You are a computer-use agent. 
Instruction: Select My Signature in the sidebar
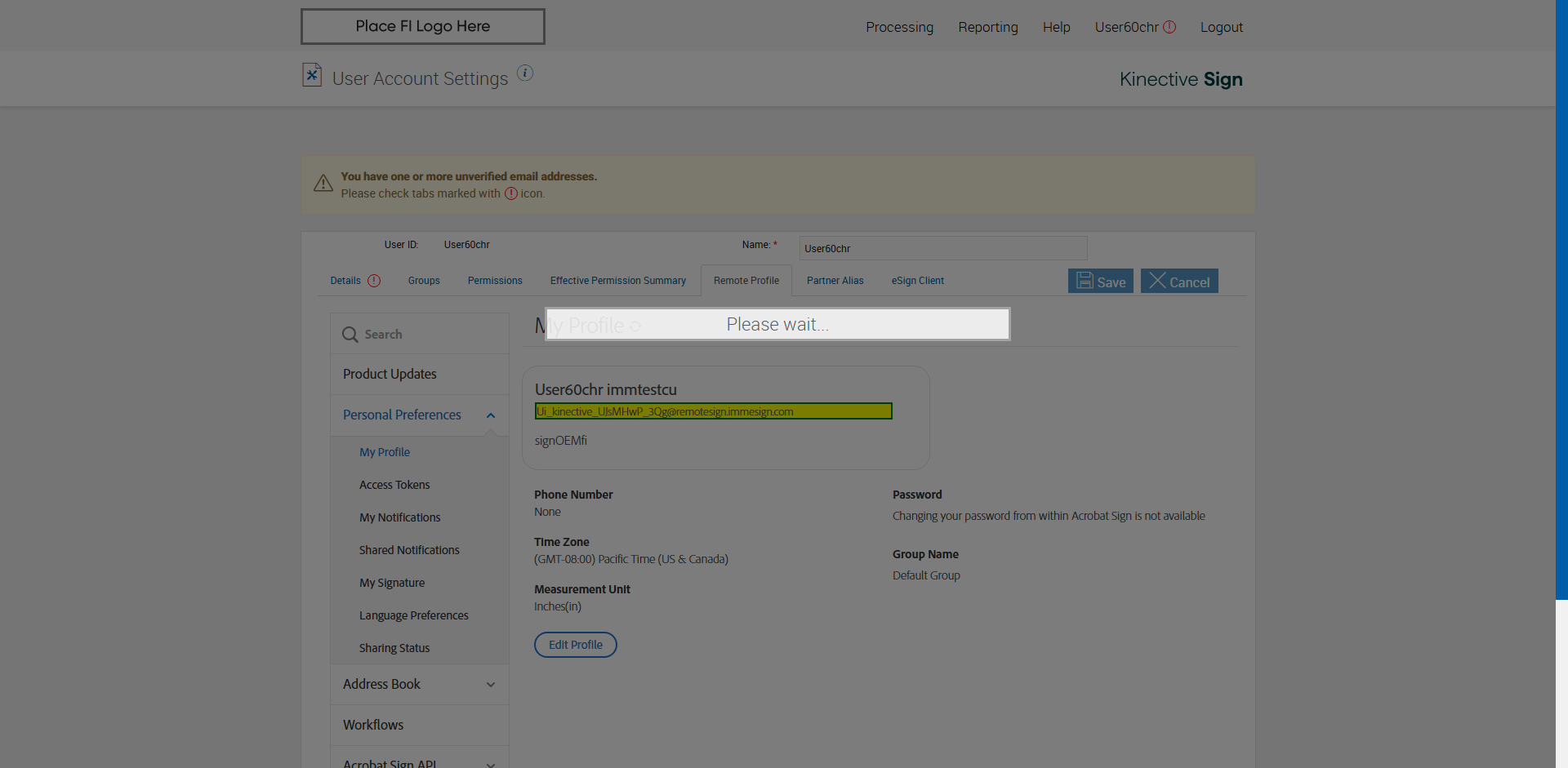pyautogui.click(x=392, y=583)
